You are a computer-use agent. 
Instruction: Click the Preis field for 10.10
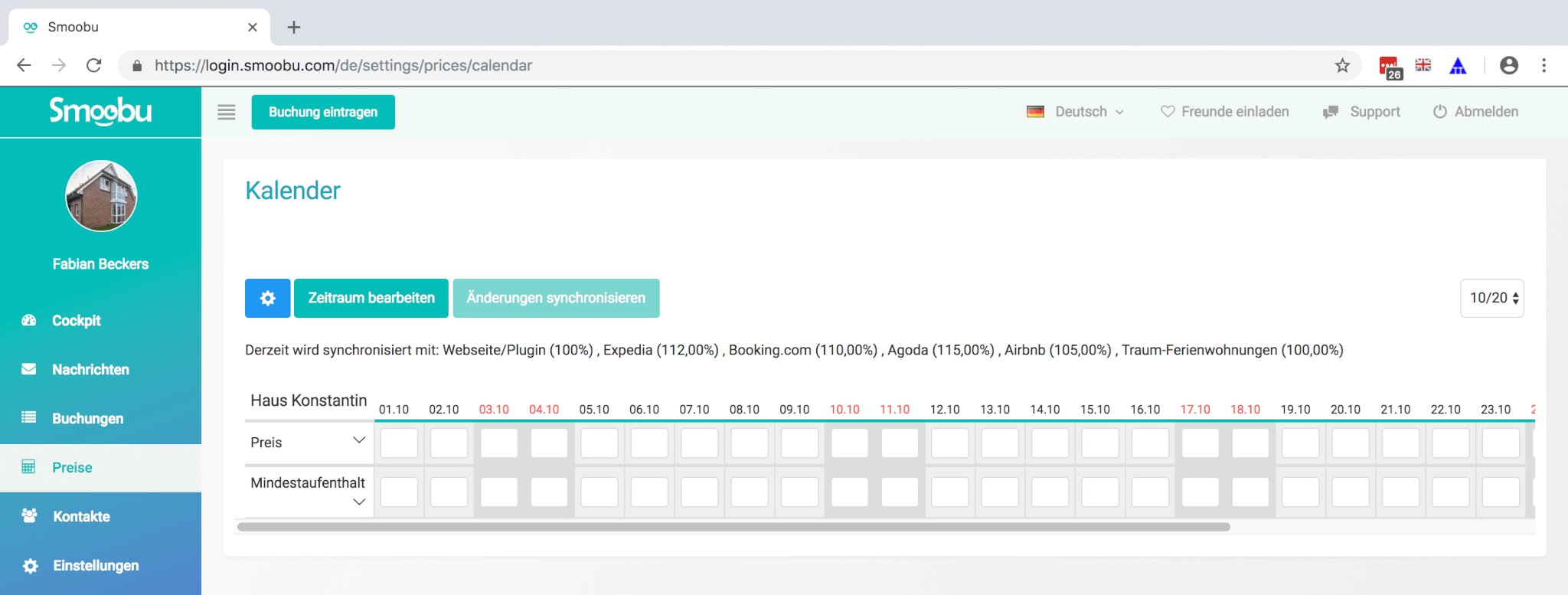[850, 443]
